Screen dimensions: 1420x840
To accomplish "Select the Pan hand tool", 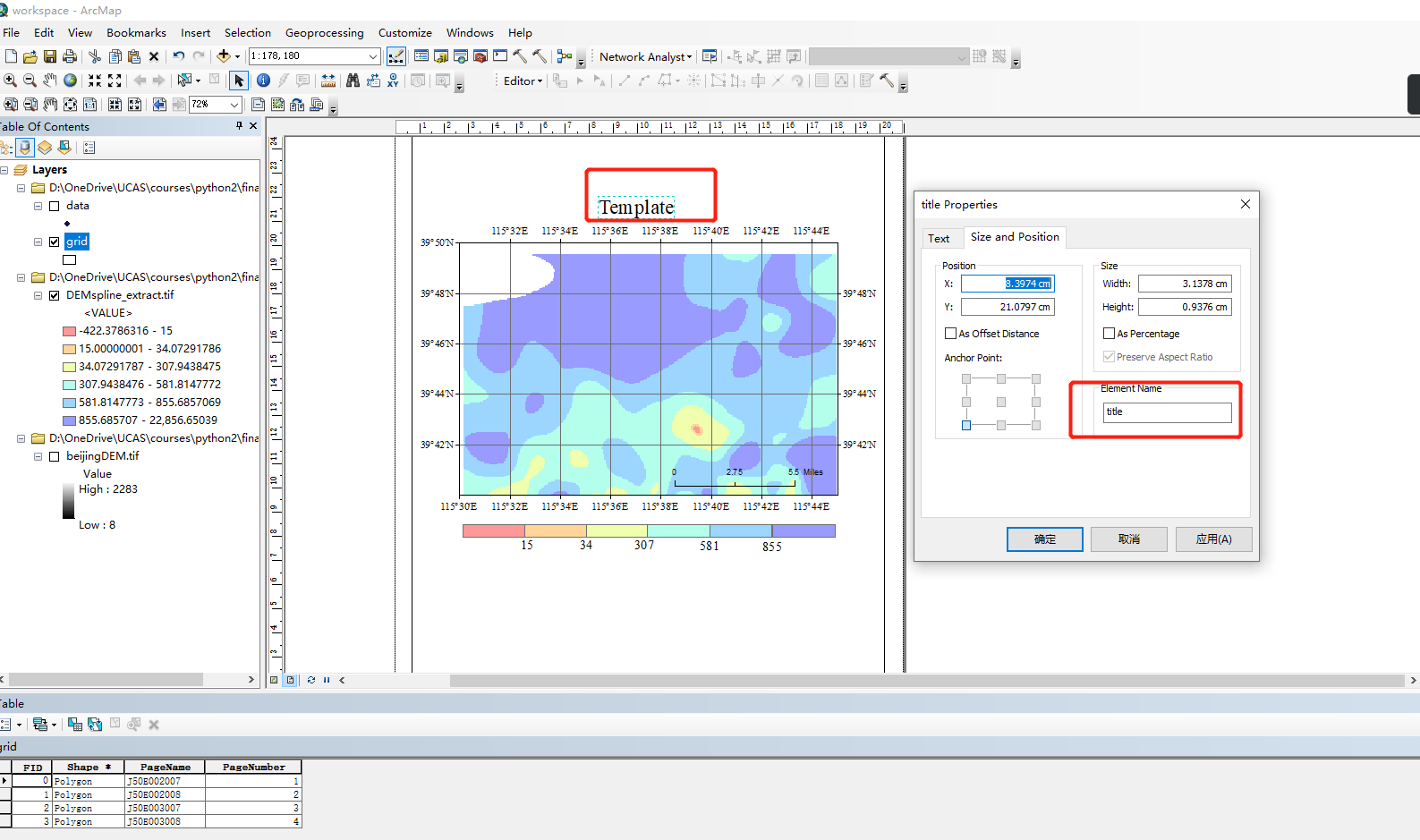I will (x=50, y=81).
